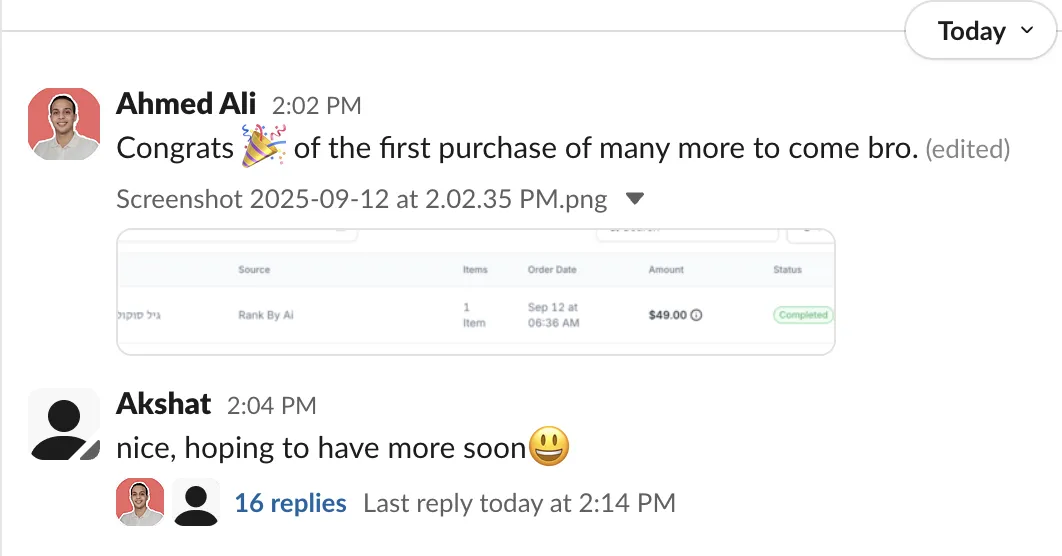This screenshot has width=1062, height=556.
Task: Click Akshat's small avatar in the replies row
Action: [196, 502]
